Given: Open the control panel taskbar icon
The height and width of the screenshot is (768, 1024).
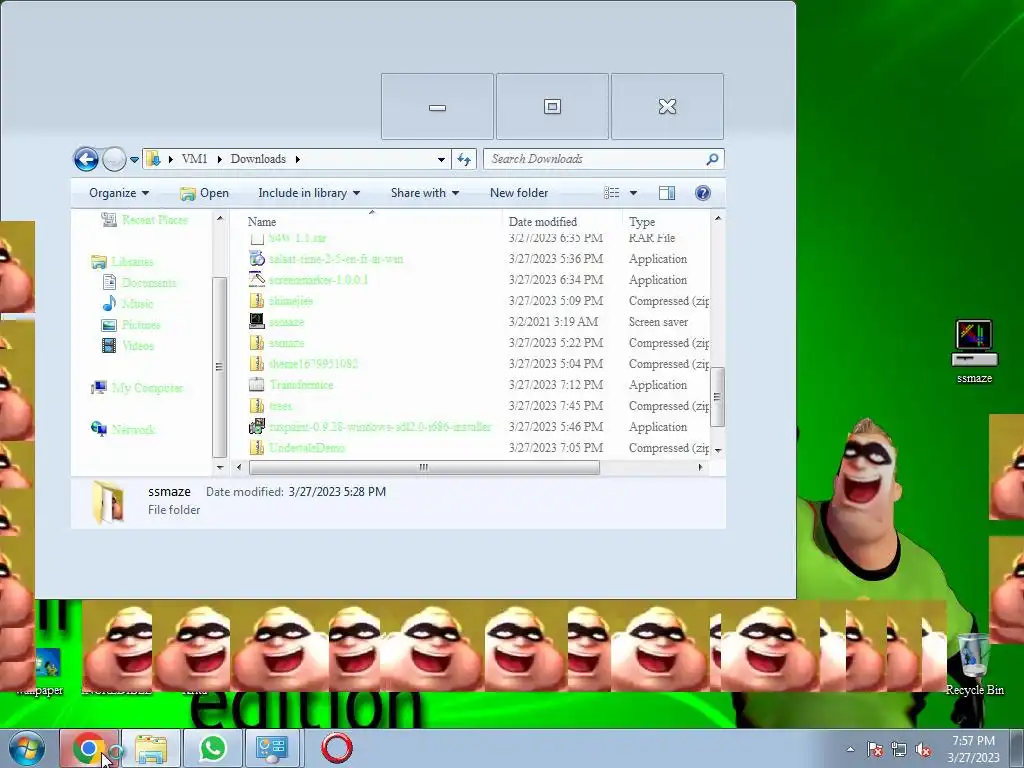Looking at the screenshot, I should pyautogui.click(x=272, y=748).
